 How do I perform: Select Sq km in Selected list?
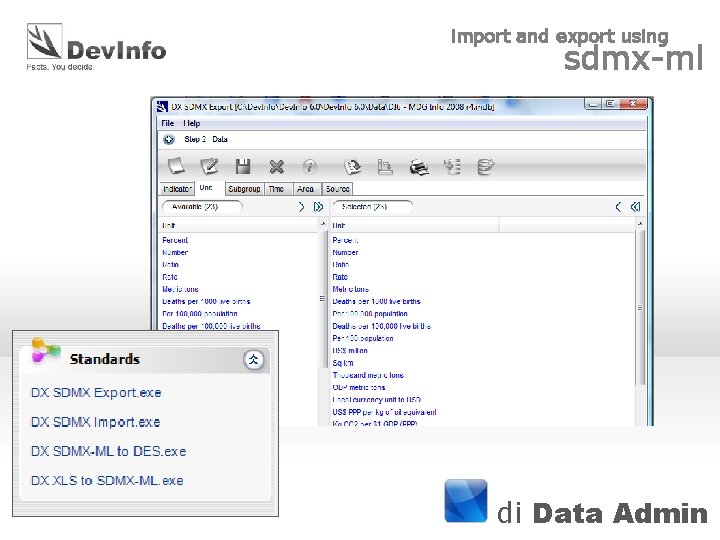343,363
